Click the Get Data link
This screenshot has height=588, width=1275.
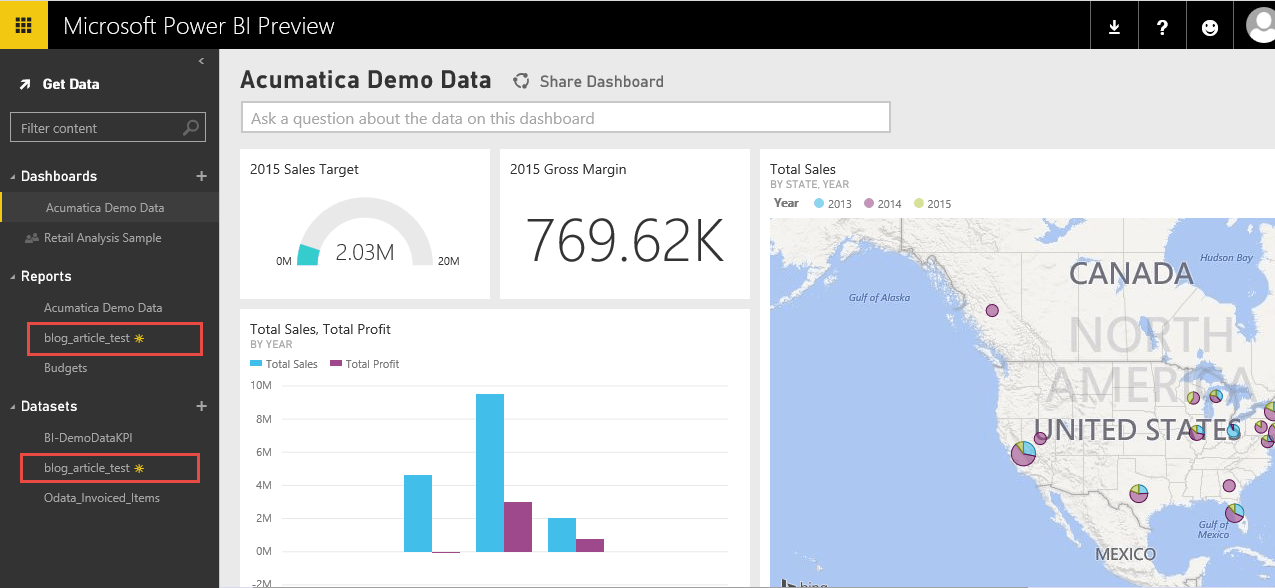tap(71, 85)
